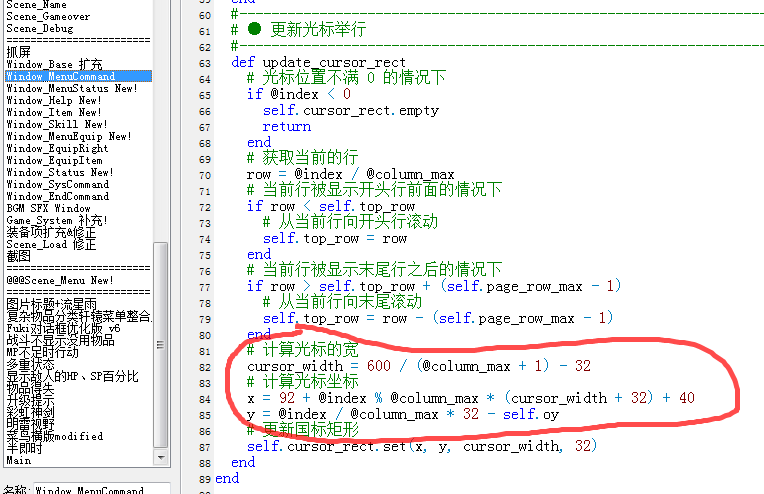
Task: Select Scene_Load 修正 script entry
Action: [51, 245]
